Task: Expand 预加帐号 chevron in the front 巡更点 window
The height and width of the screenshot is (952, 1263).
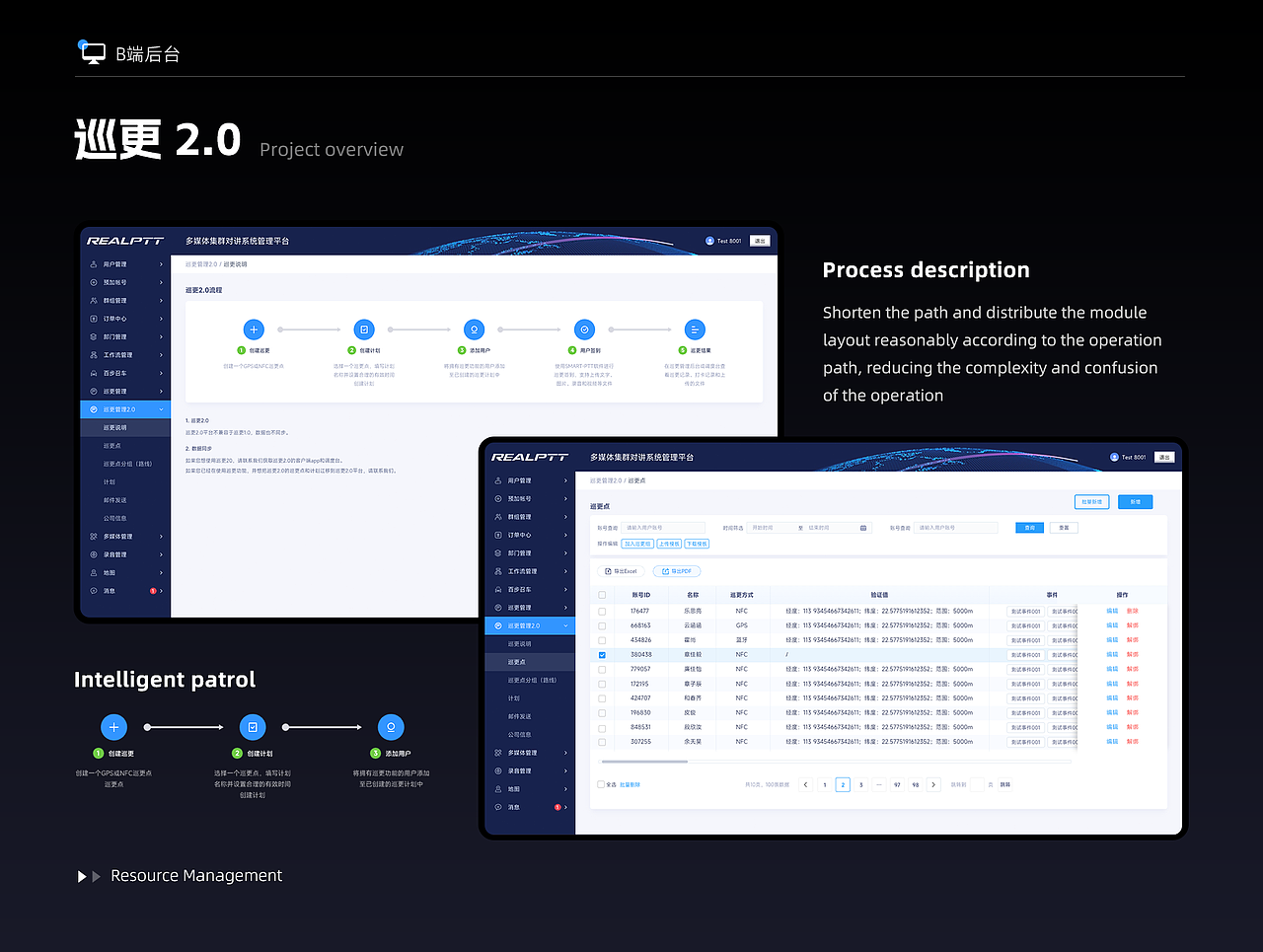Action: [x=565, y=499]
